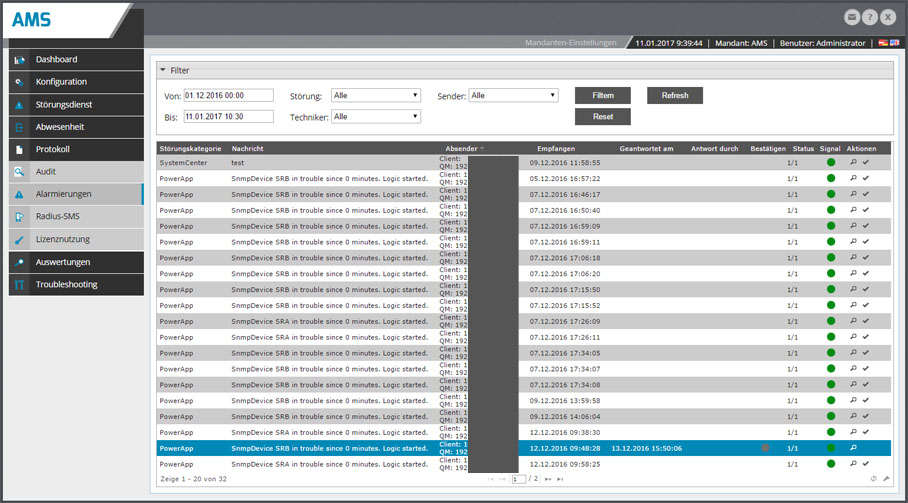Click the page number input field
The width and height of the screenshot is (908, 503).
coord(519,479)
